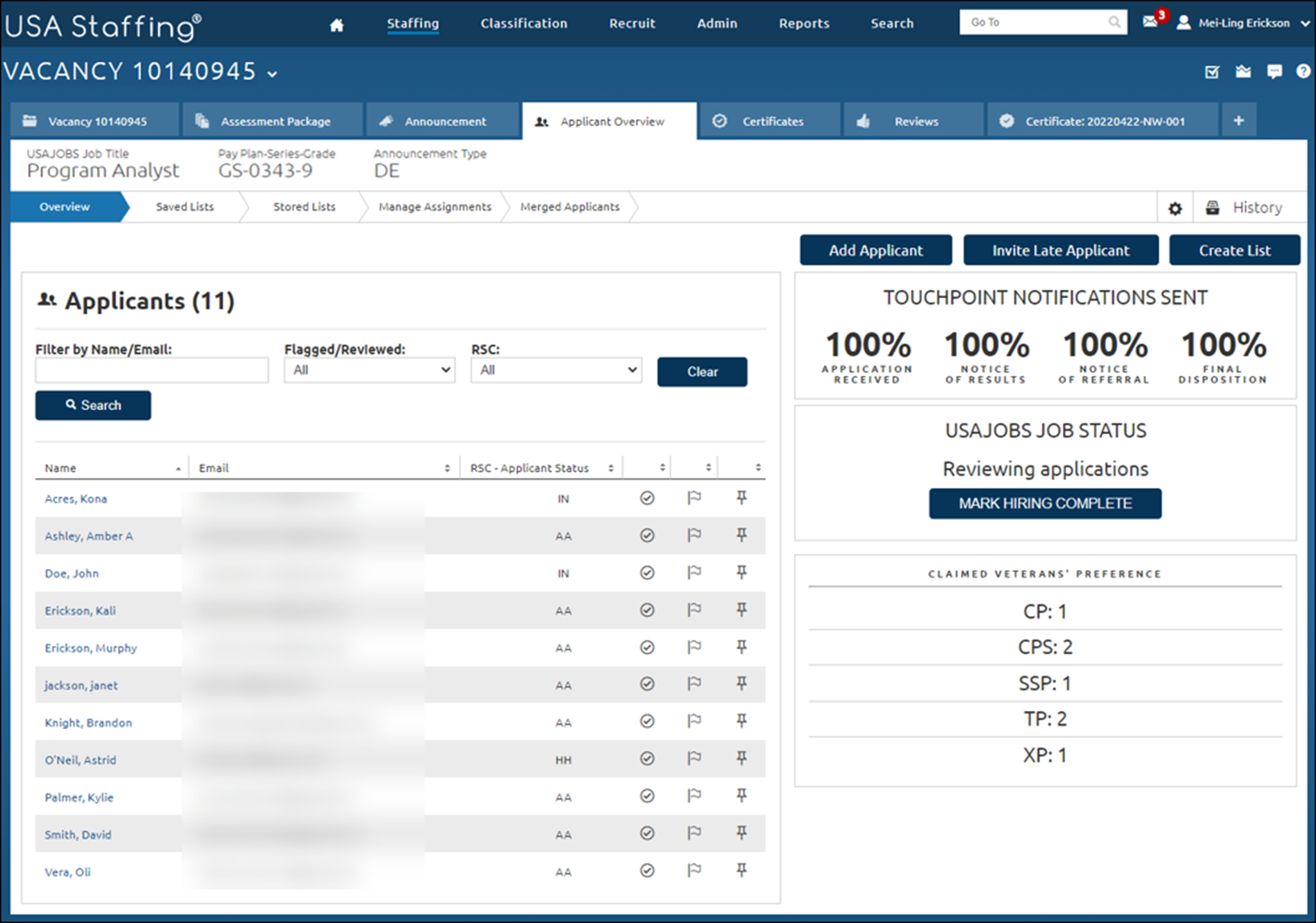Open the mail notifications icon

(1150, 22)
